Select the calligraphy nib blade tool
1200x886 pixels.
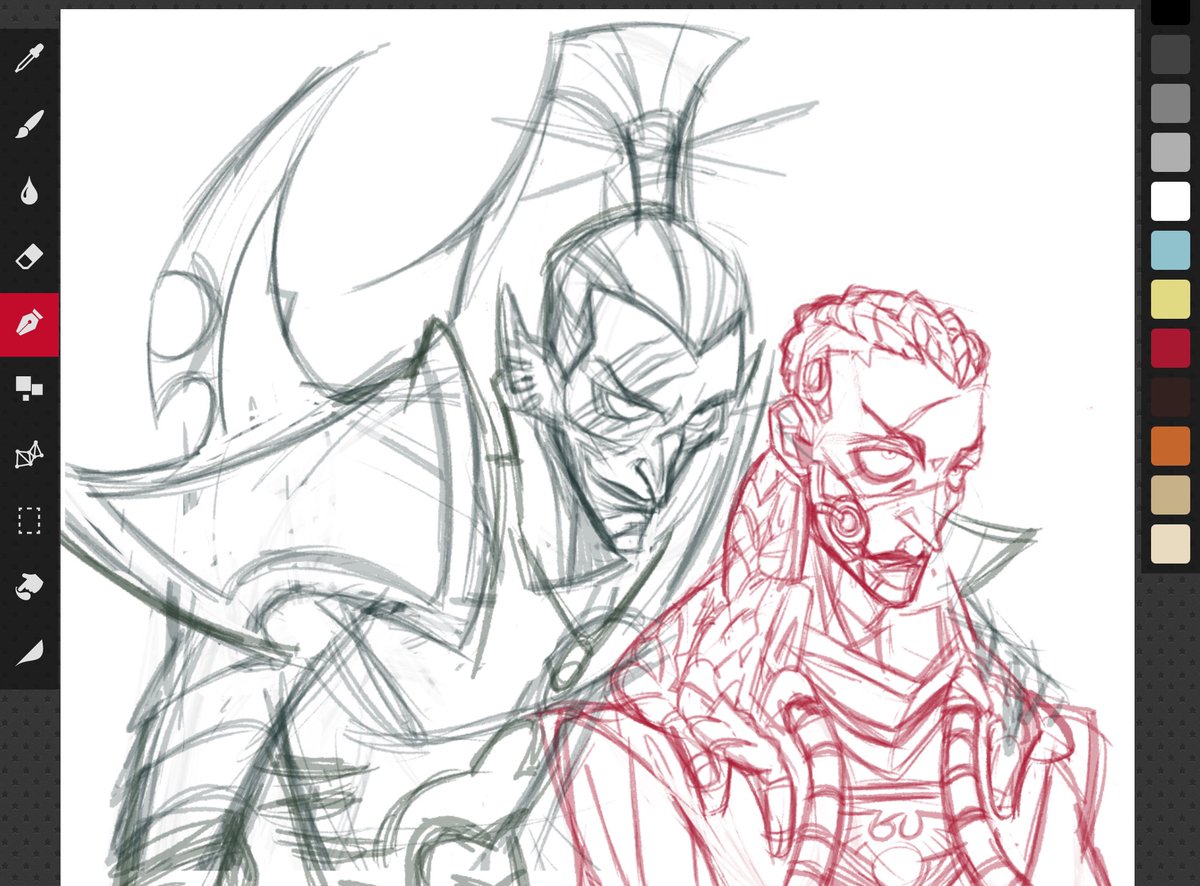pos(29,653)
